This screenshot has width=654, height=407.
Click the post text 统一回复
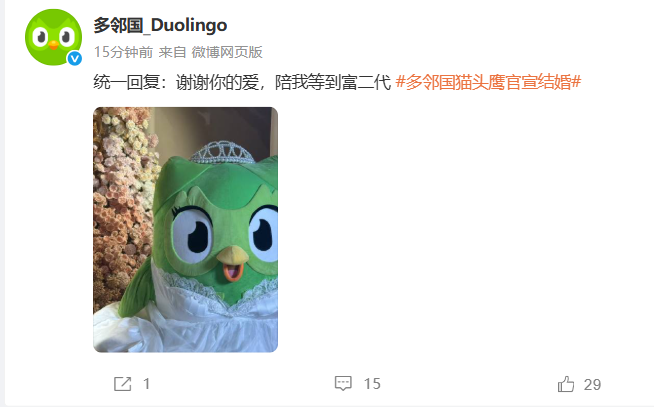coord(126,82)
